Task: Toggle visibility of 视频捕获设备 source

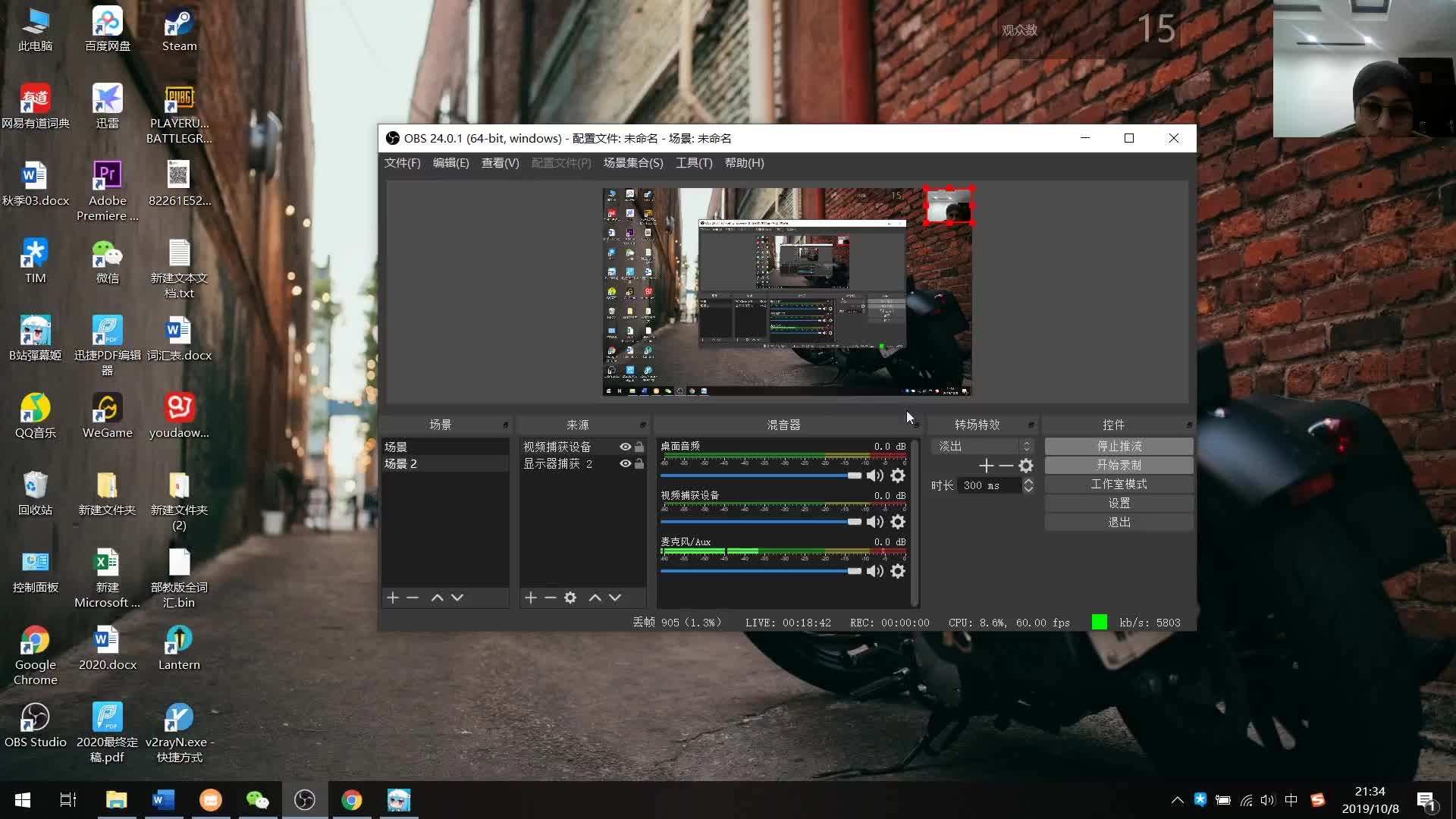Action: (x=626, y=446)
